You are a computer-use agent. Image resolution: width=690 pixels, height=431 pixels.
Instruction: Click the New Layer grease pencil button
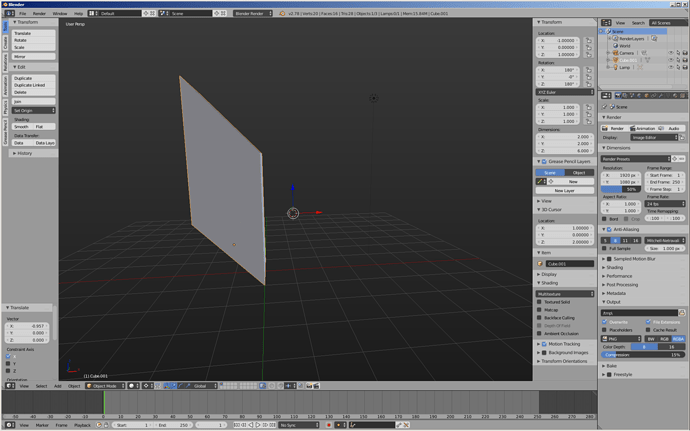(565, 190)
